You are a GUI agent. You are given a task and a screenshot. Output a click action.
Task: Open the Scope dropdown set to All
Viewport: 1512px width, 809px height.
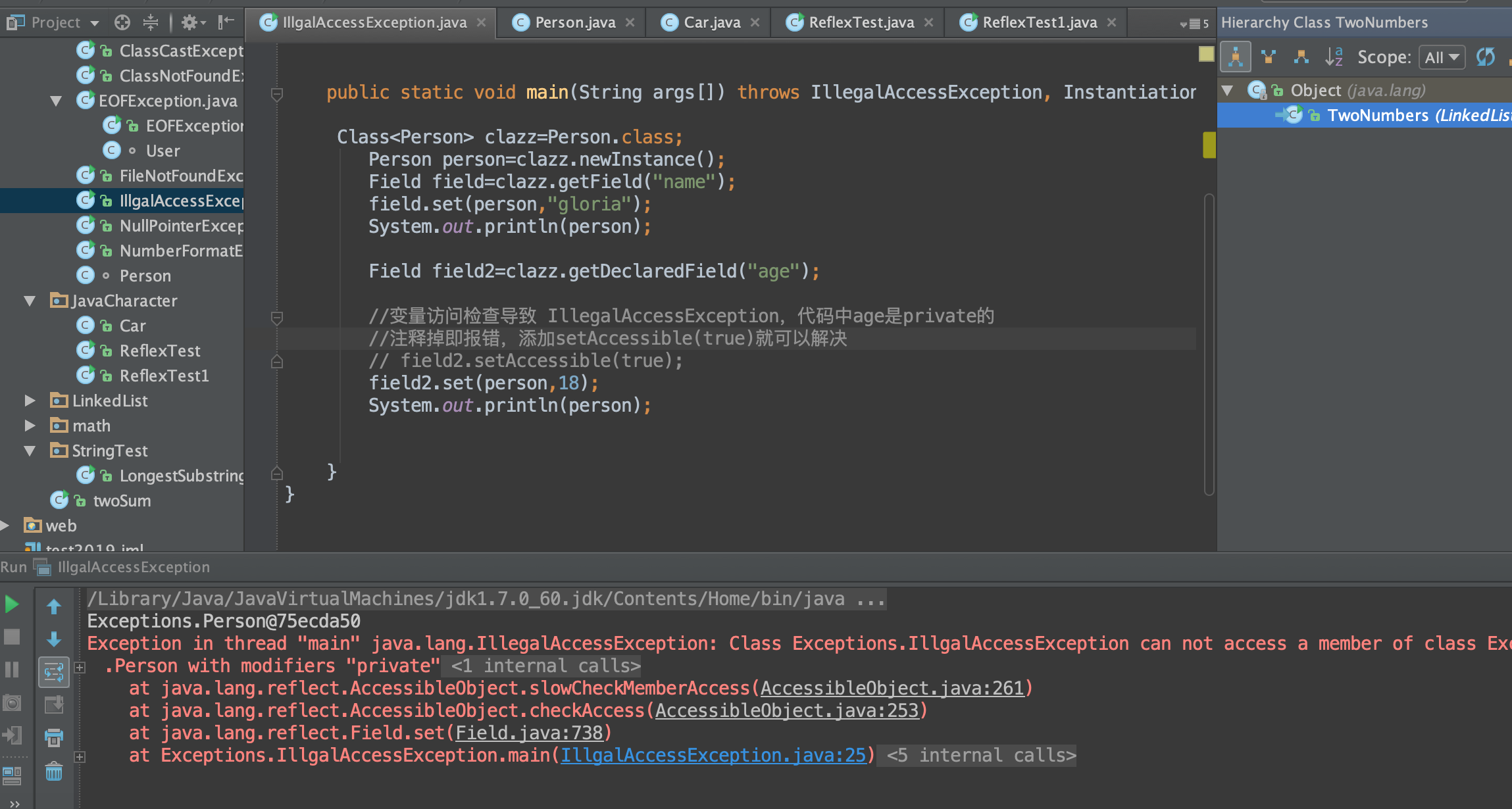click(1441, 57)
